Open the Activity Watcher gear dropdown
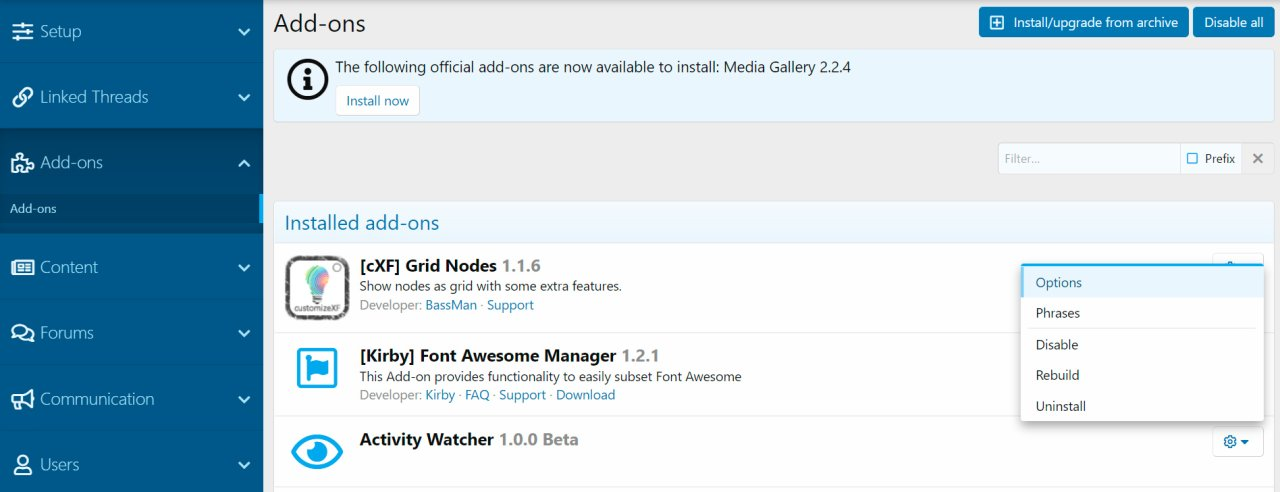The image size is (1280, 492). pos(1237,442)
